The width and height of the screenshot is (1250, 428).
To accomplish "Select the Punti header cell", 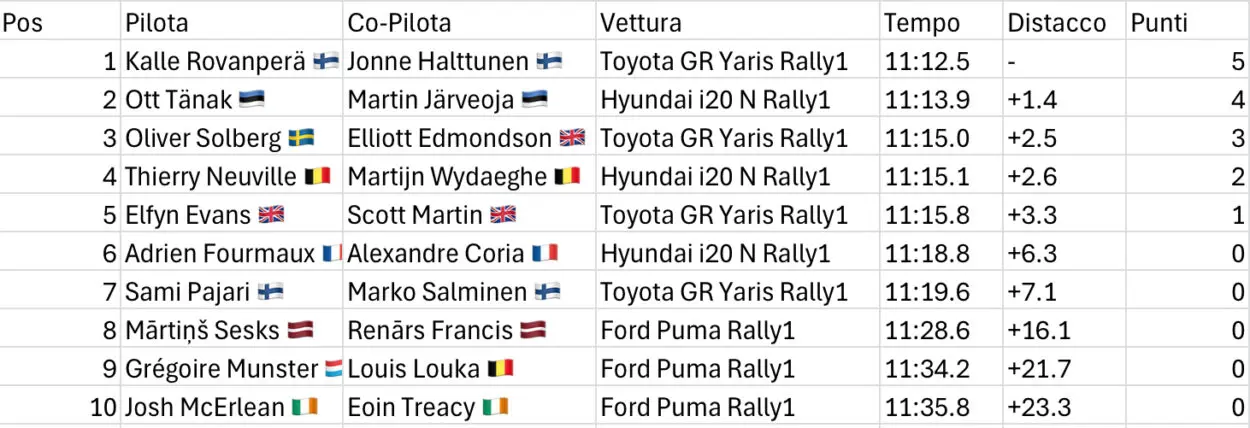I will click(x=1188, y=23).
